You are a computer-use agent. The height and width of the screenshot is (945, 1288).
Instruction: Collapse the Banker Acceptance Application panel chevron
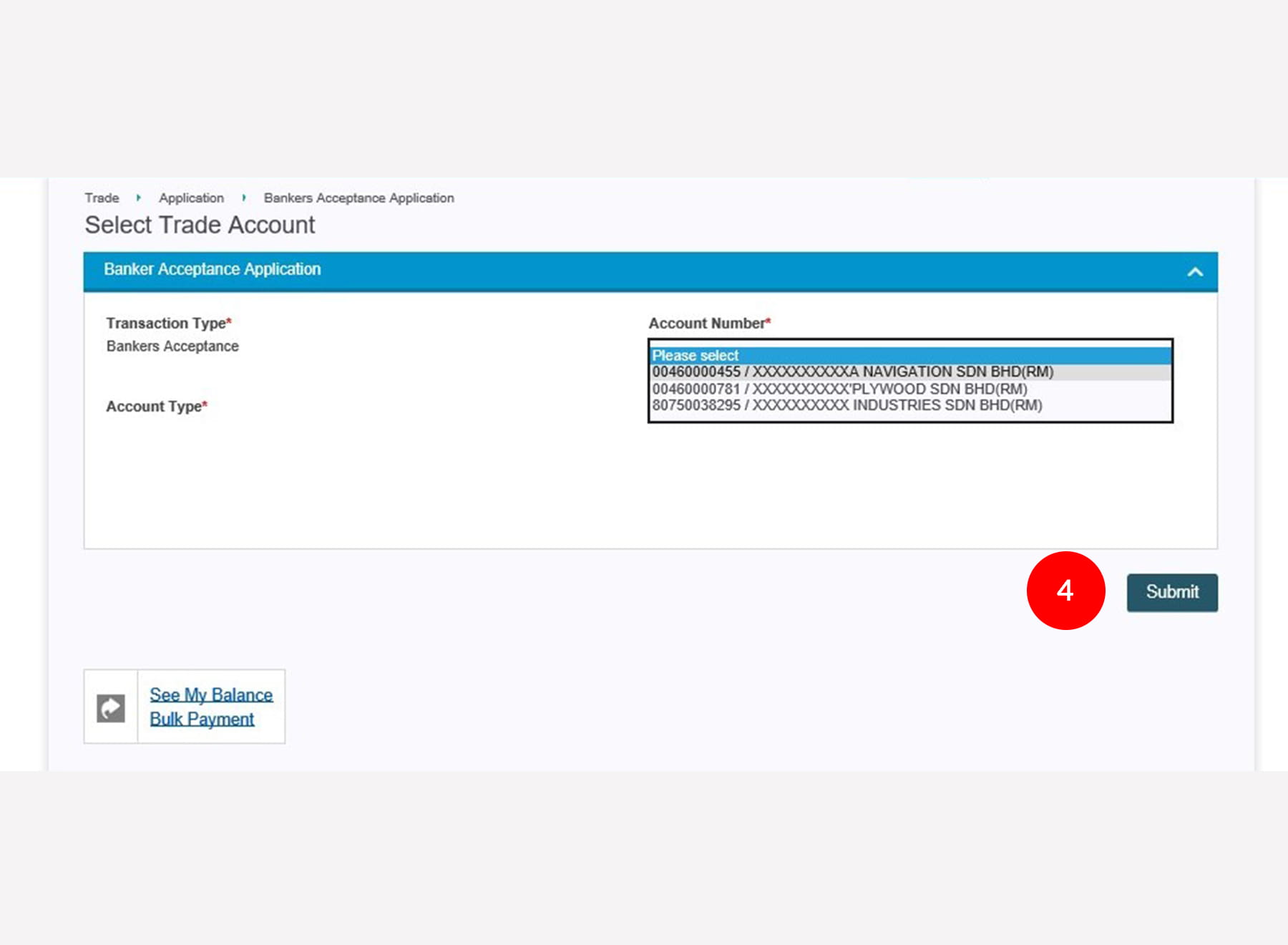(1194, 272)
